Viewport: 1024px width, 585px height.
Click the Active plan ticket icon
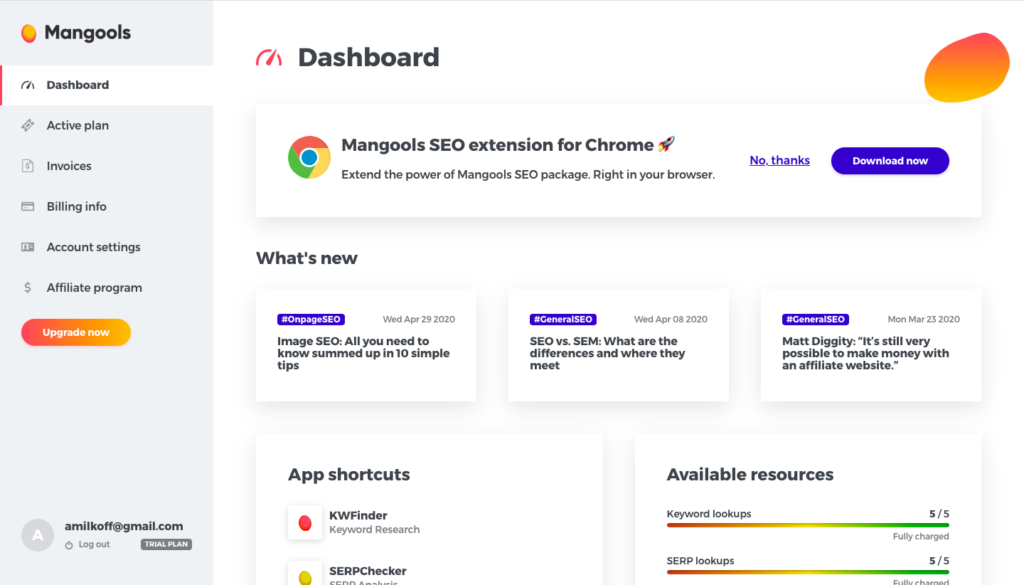(27, 125)
